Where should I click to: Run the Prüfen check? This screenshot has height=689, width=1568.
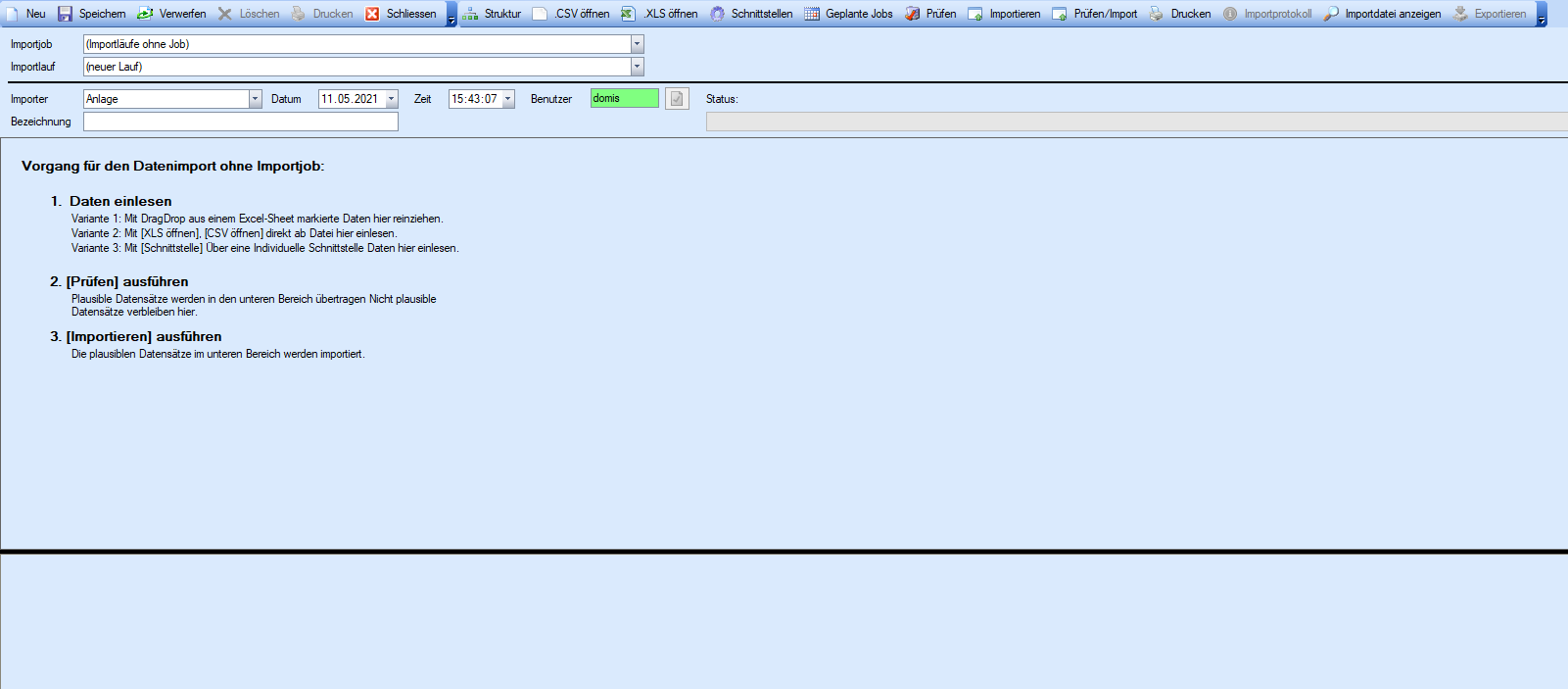point(930,14)
